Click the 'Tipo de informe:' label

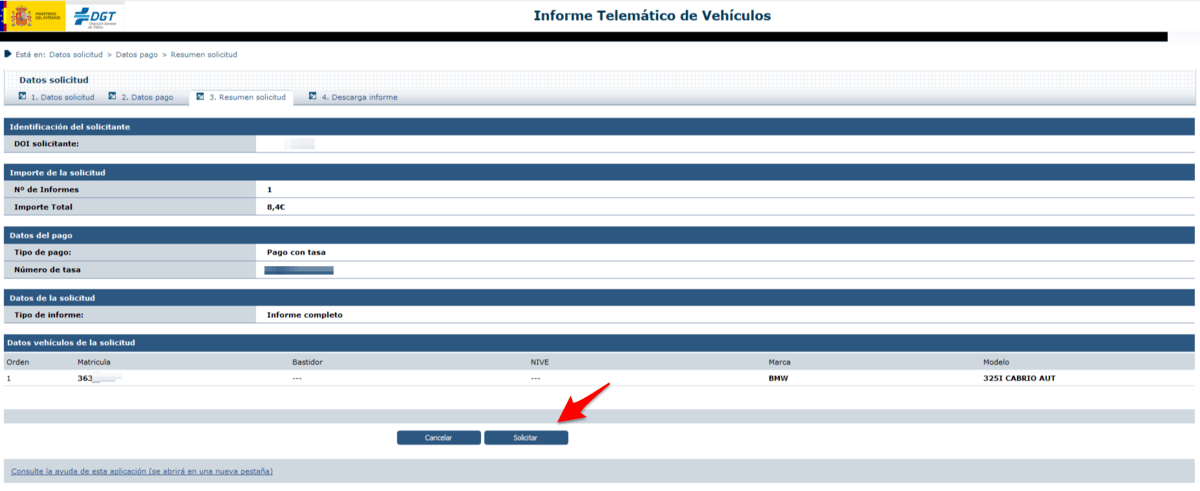click(x=49, y=315)
